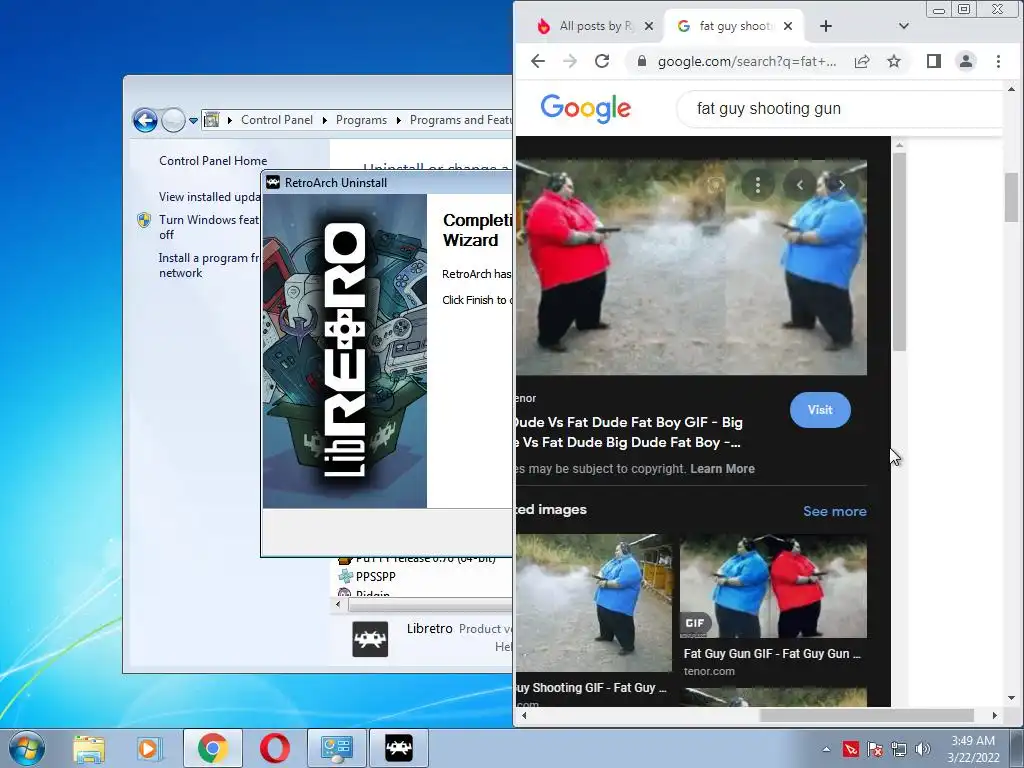This screenshot has height=768, width=1024.
Task: Go back in Chrome browser
Action: coord(537,61)
